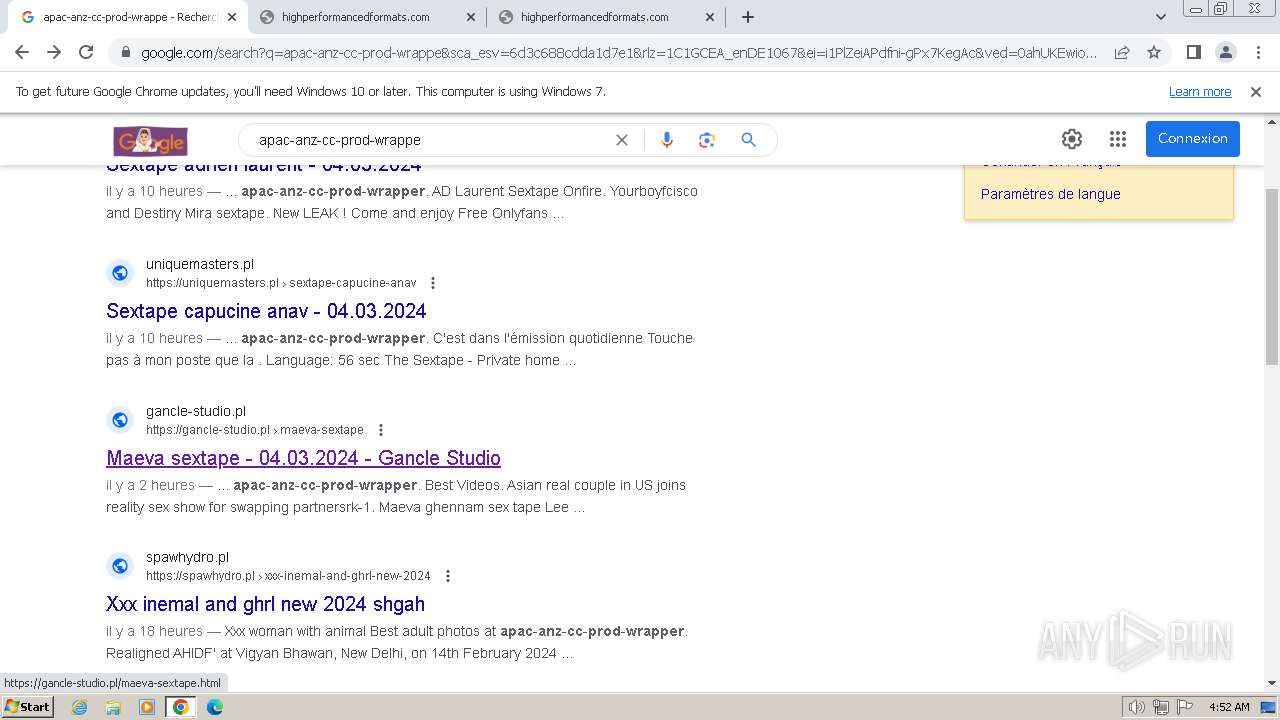
Task: Open the partially hidden adrien laurent result
Action: coord(263,167)
